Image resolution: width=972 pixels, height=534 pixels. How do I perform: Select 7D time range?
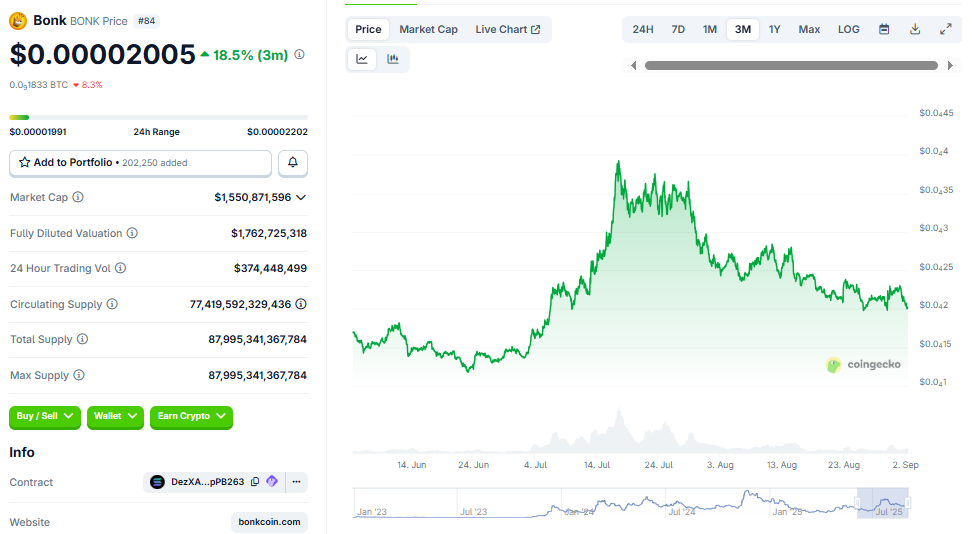[x=678, y=29]
